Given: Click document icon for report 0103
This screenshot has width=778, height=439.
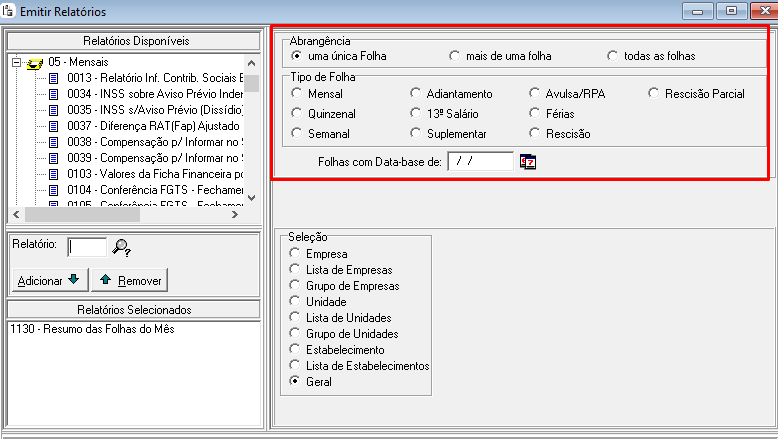Looking at the screenshot, I should [x=55, y=174].
